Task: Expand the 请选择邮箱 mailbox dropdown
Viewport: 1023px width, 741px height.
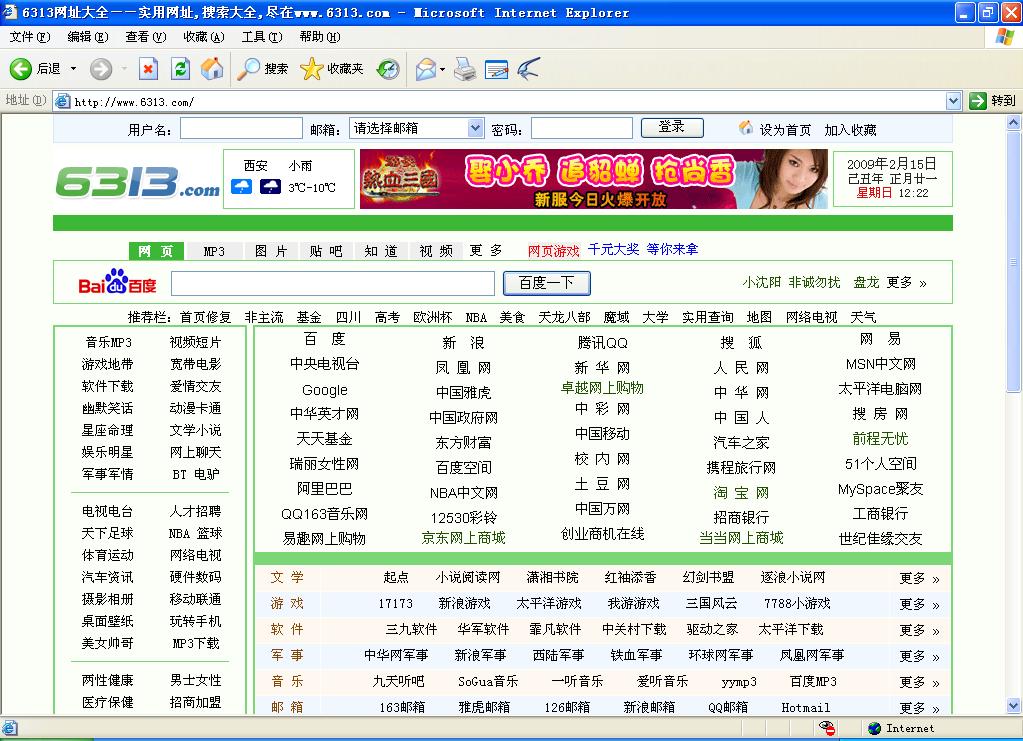Action: tap(475, 128)
